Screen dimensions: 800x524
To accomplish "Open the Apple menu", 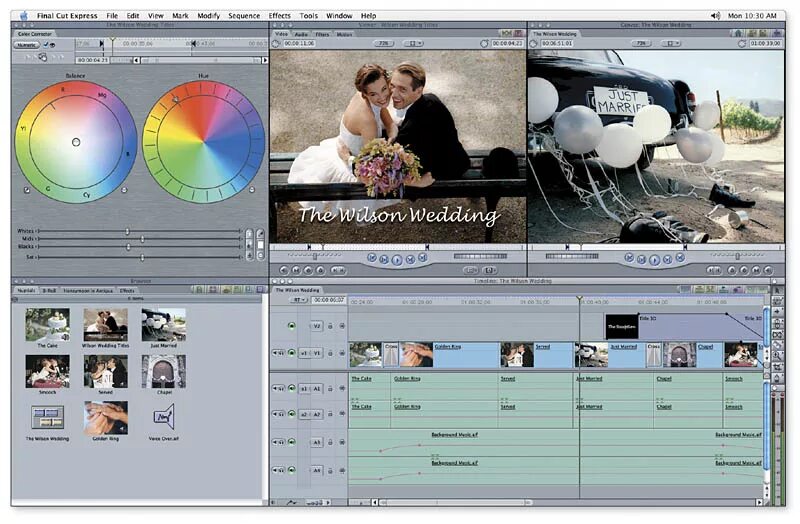I will (x=23, y=16).
